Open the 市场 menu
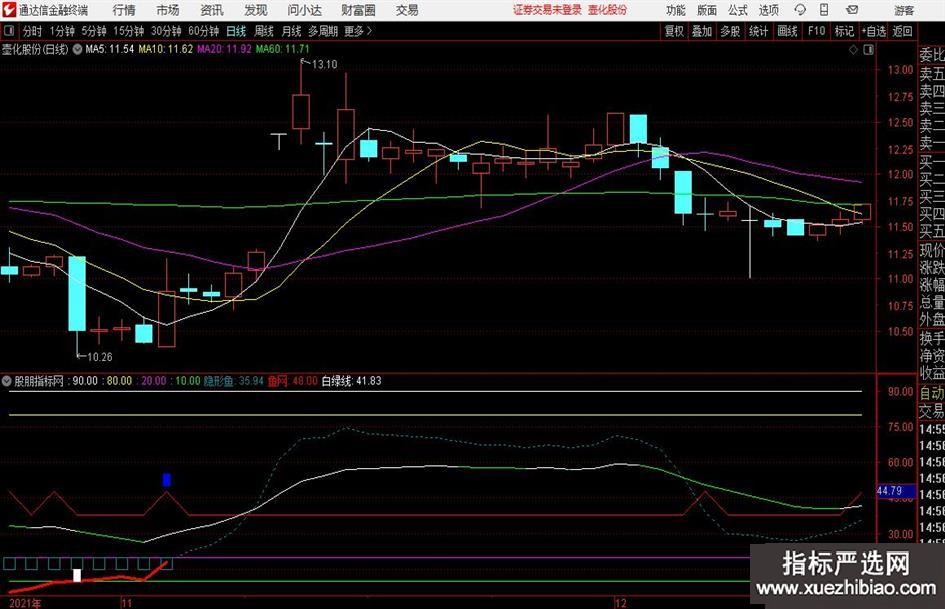This screenshot has width=945, height=609. point(168,10)
